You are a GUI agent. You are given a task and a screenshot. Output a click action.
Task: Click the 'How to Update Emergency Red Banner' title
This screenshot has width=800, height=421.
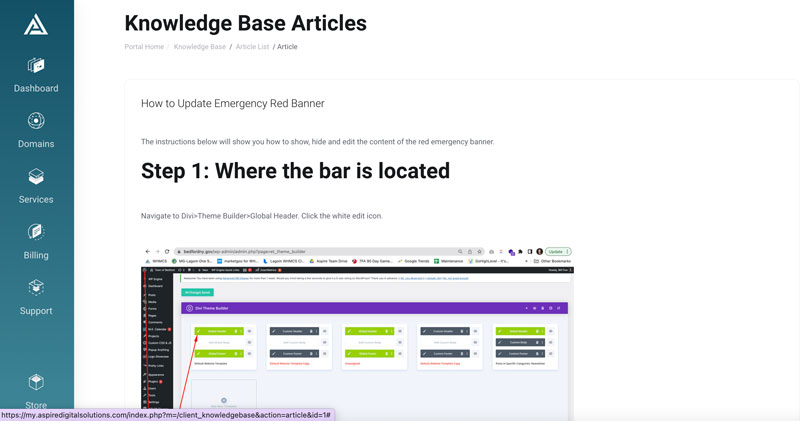click(232, 103)
